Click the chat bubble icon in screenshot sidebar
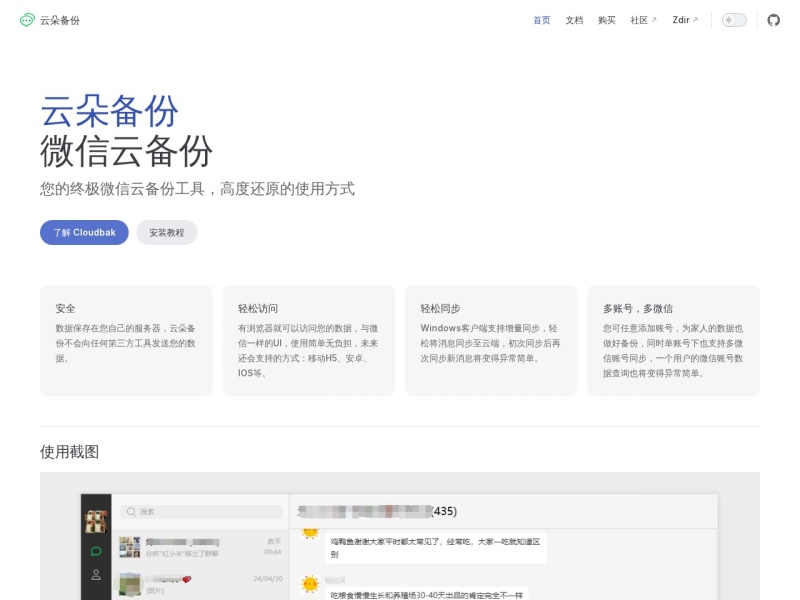This screenshot has height=600, width=800. (x=96, y=551)
